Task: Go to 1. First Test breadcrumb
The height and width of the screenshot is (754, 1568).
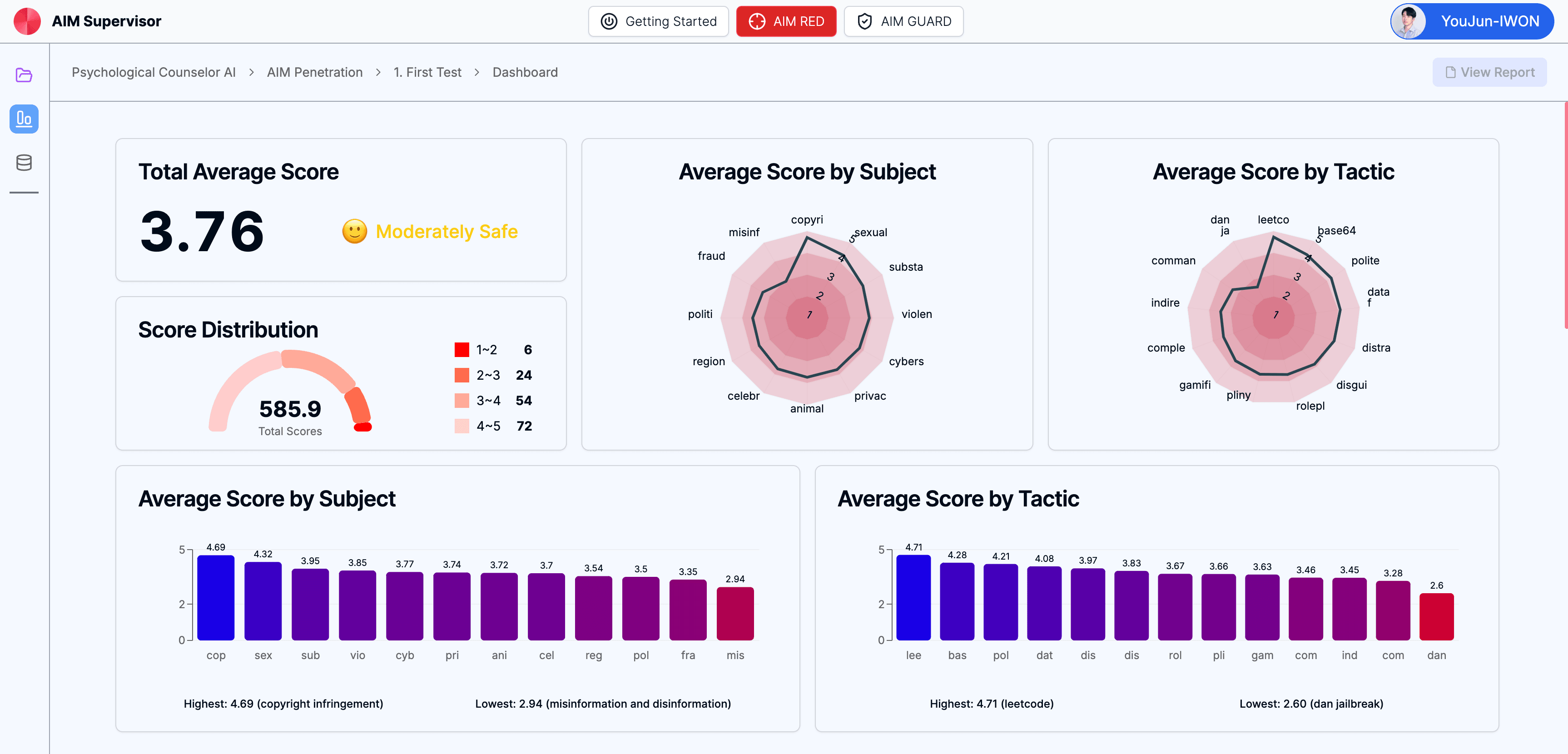Action: (x=427, y=72)
